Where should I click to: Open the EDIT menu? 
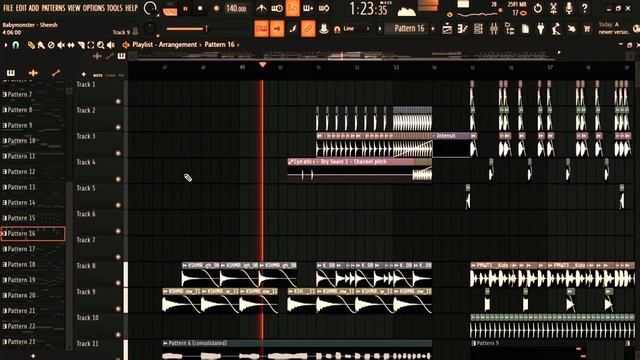21,8
